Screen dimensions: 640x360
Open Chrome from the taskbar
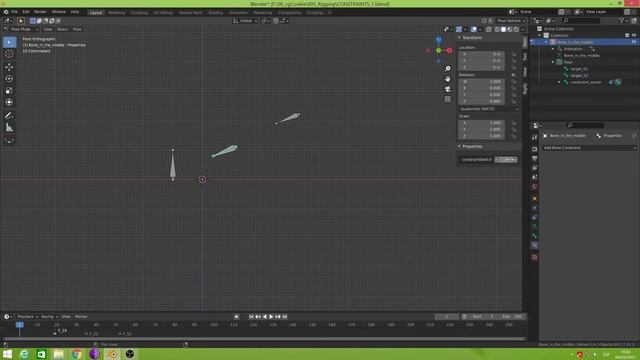point(77,354)
